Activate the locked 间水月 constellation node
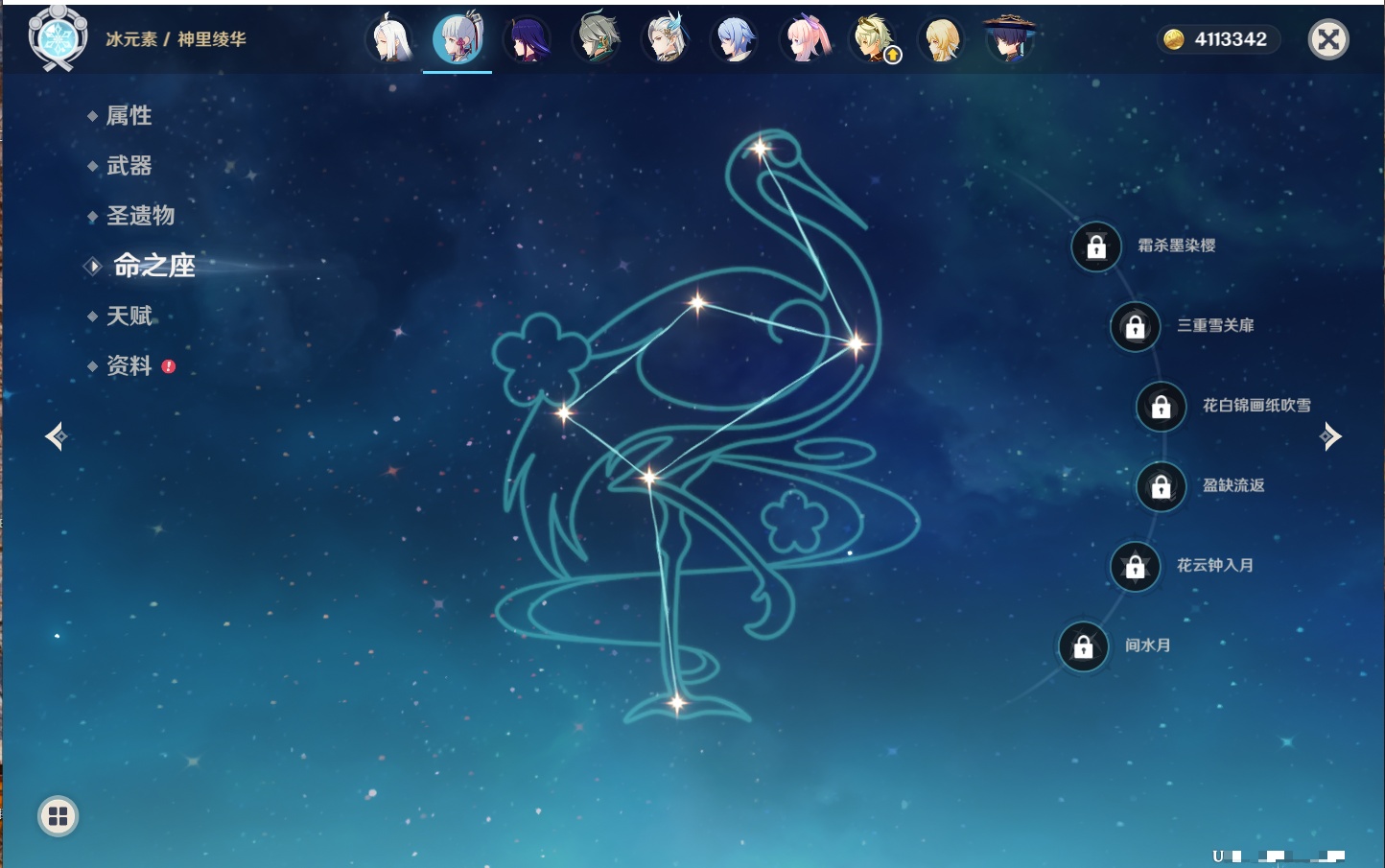Viewport: 1385px width, 868px height. (1083, 646)
